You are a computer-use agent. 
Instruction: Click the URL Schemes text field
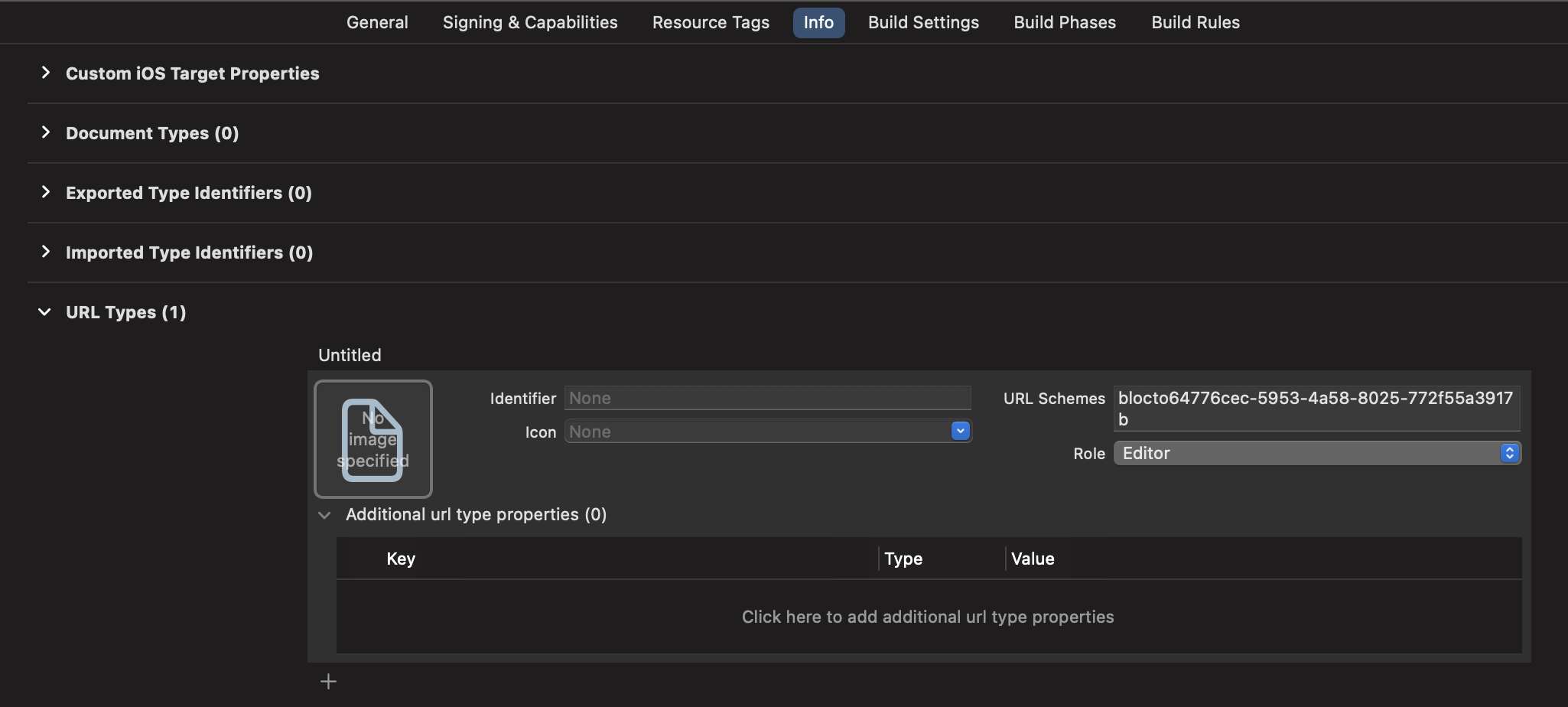tap(1316, 409)
